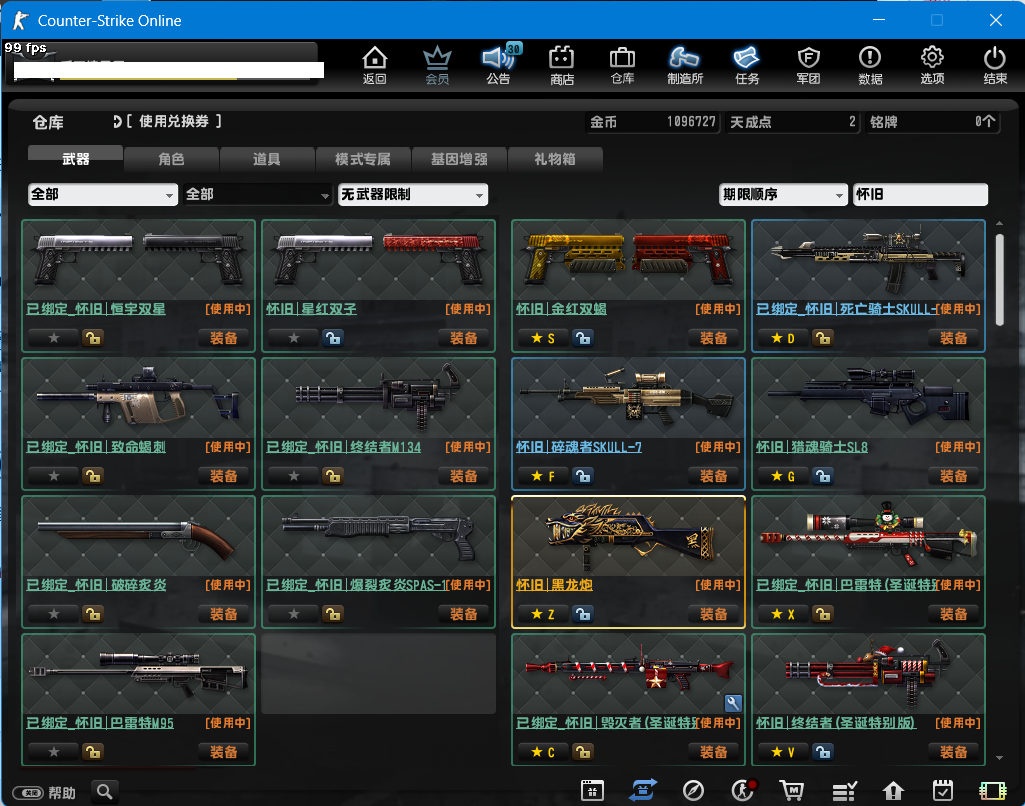Viewport: 1025px width, 806px height.
Task: Toggle the lock on 怀旧|星红双子
Action: (333, 338)
